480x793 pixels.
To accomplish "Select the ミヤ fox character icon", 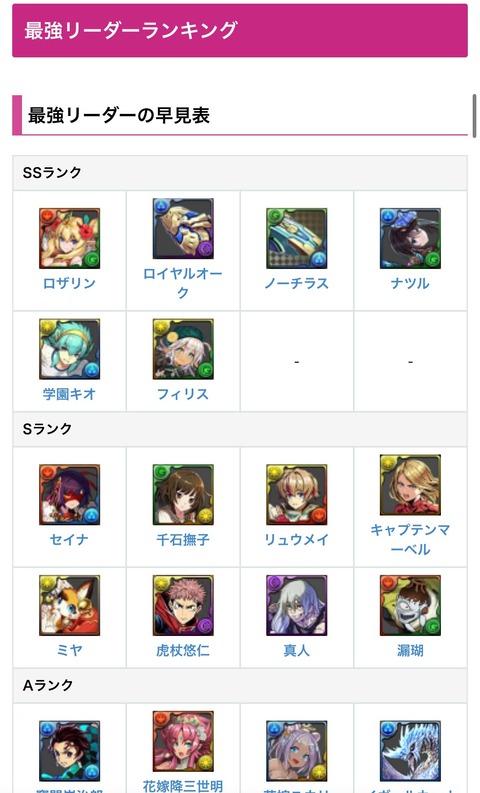I will pyautogui.click(x=69, y=605).
